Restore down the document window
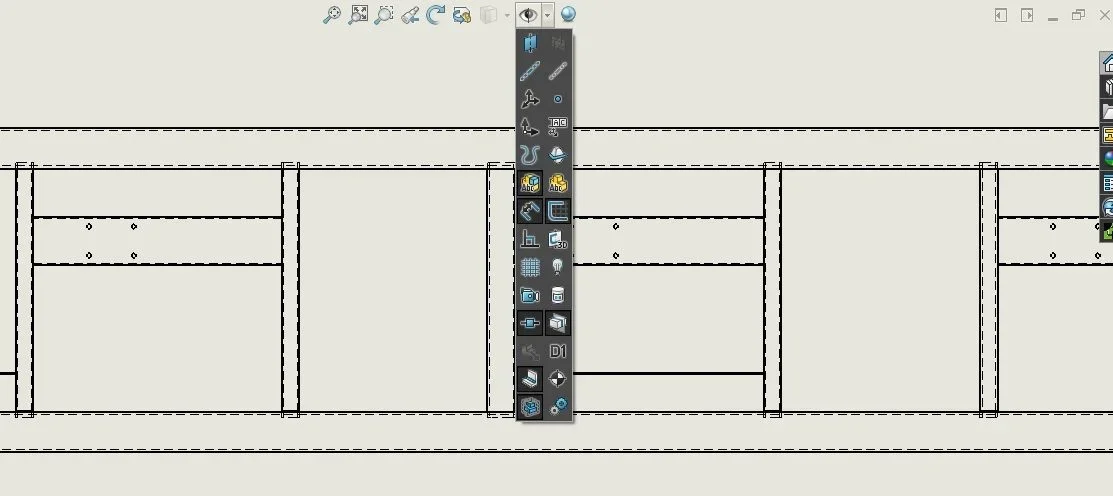This screenshot has width=1113, height=496. point(1078,14)
